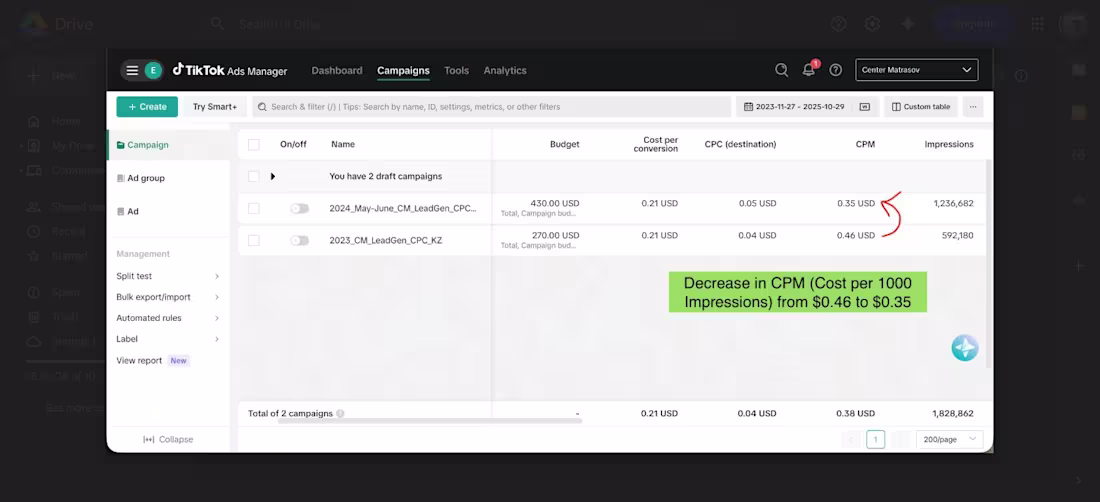The image size is (1100, 502).
Task: Click the Try Smart+ button
Action: point(215,107)
